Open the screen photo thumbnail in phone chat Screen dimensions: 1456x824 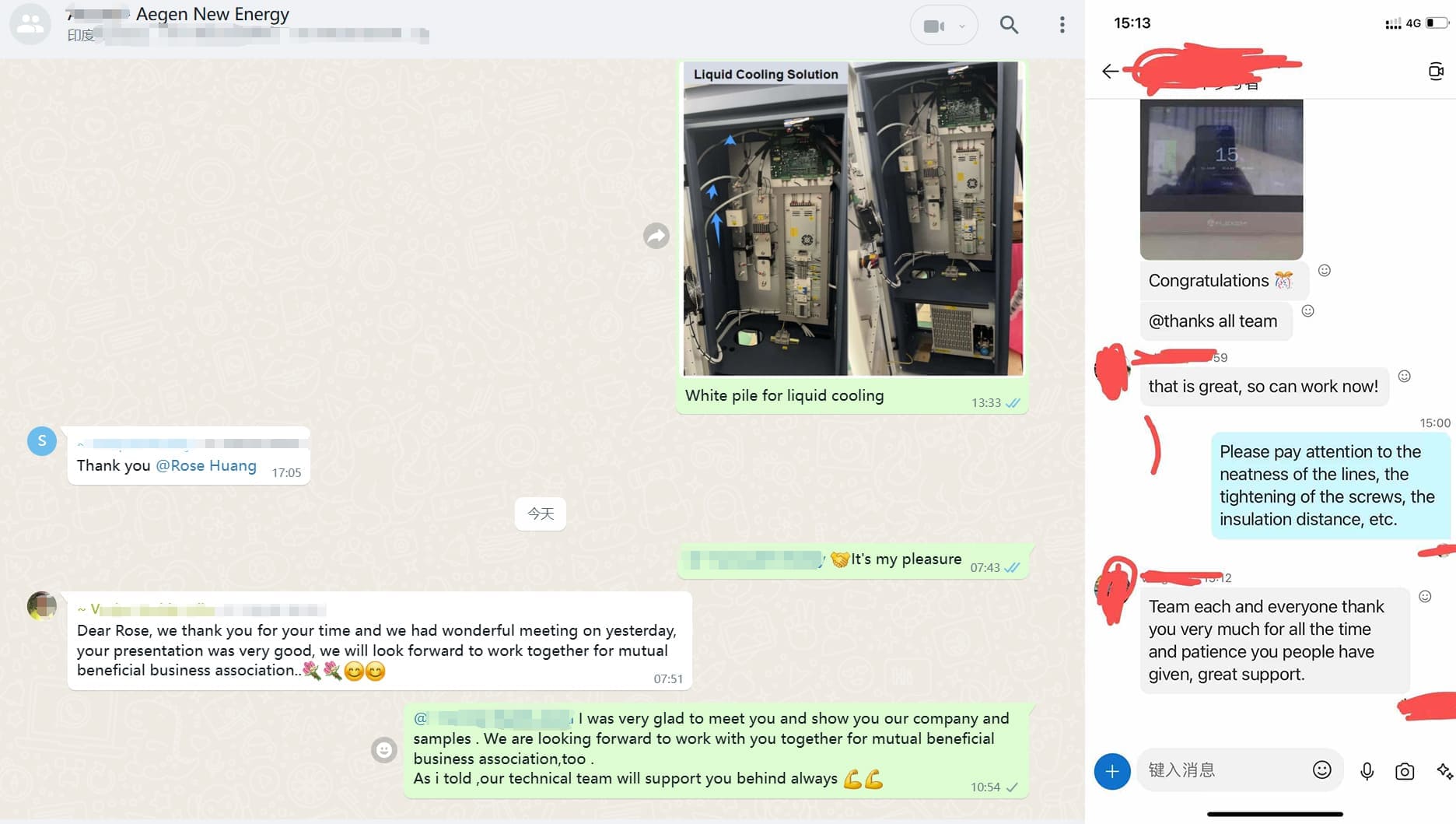click(1221, 180)
